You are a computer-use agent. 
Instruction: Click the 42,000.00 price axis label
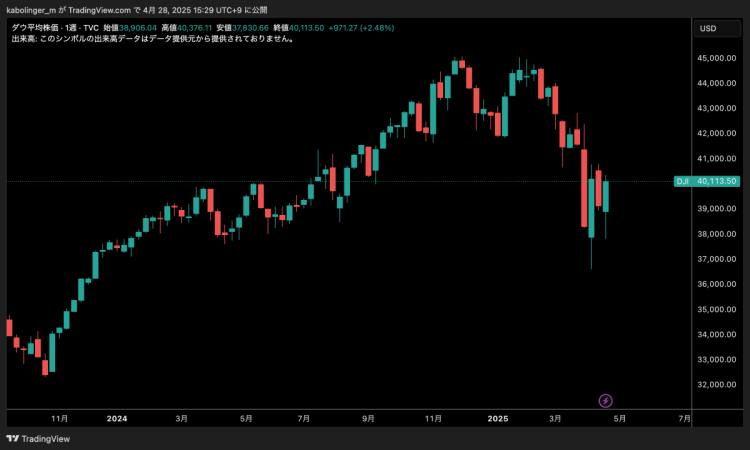(717, 133)
